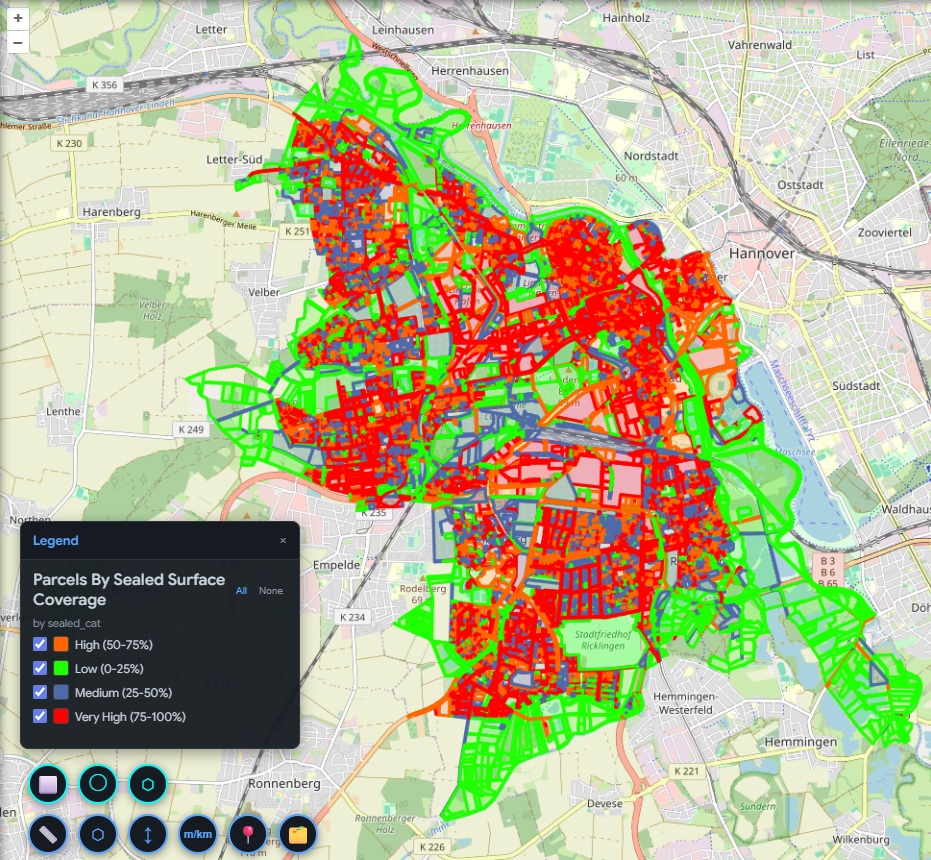Click the Hemmingen-Westerfeld map label

click(686, 703)
